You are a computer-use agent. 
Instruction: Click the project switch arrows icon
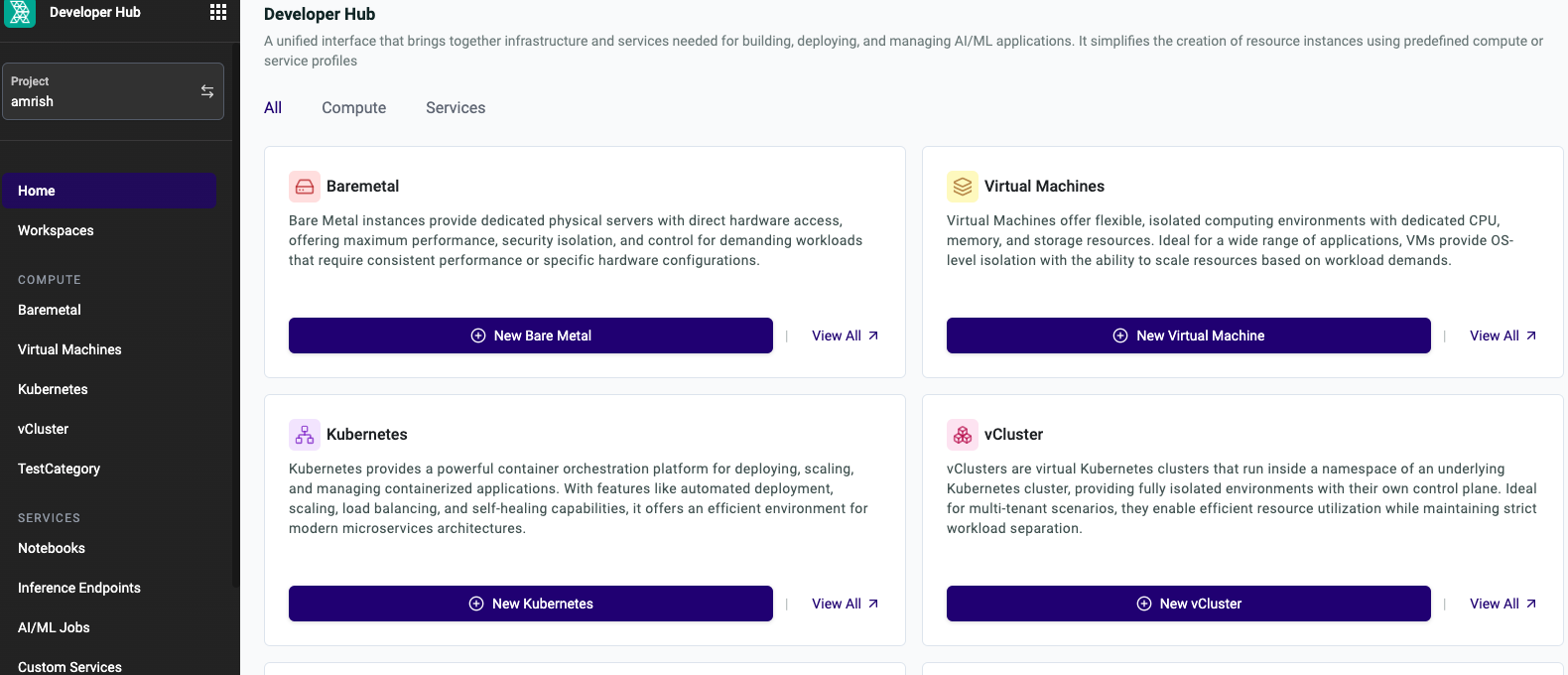207,91
